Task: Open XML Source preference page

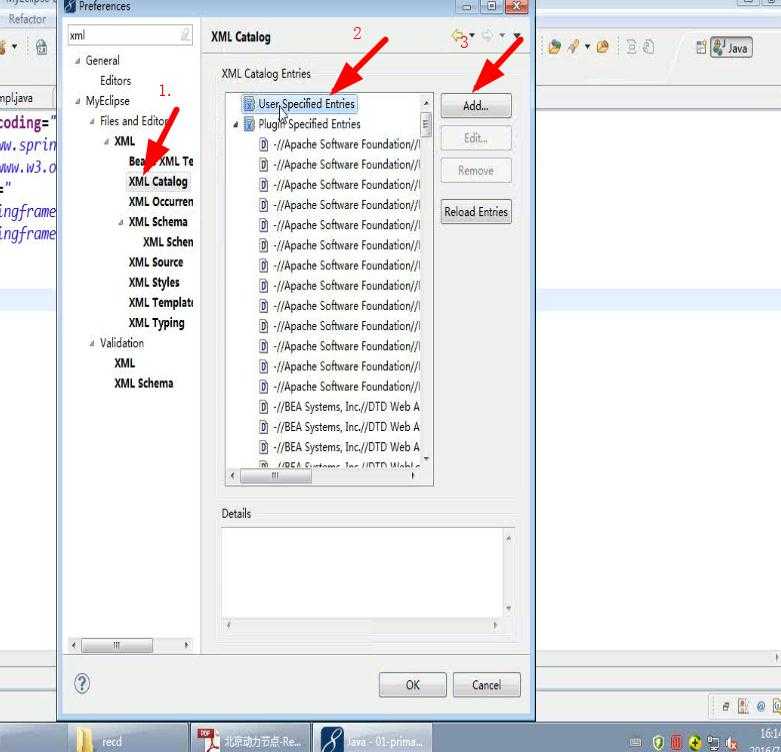Action: click(x=156, y=262)
